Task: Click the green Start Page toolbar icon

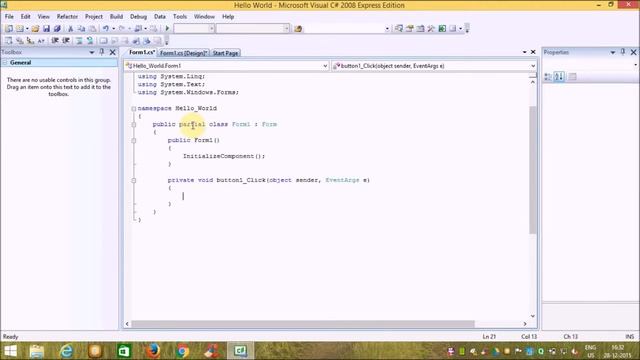Action: click(442, 29)
